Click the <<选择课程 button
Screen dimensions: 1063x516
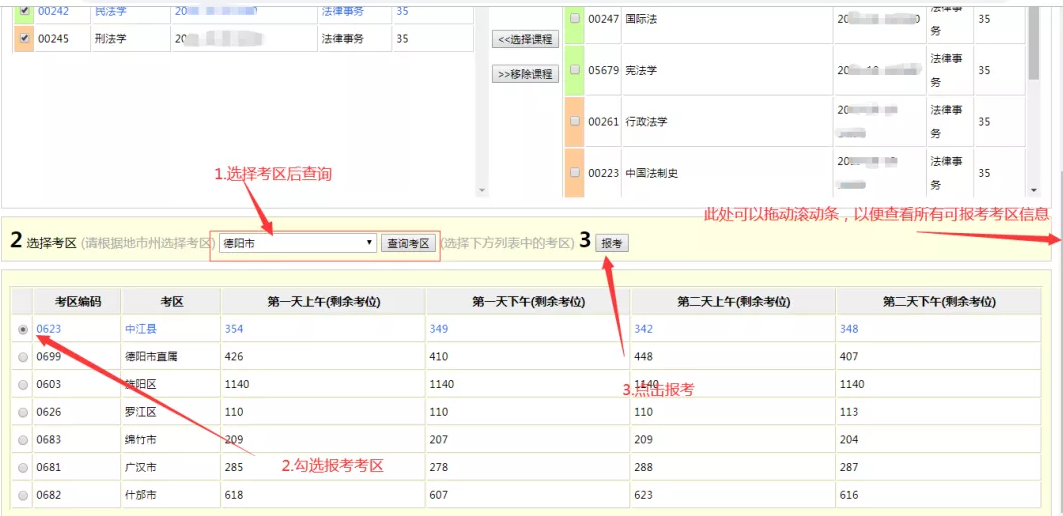(525, 39)
